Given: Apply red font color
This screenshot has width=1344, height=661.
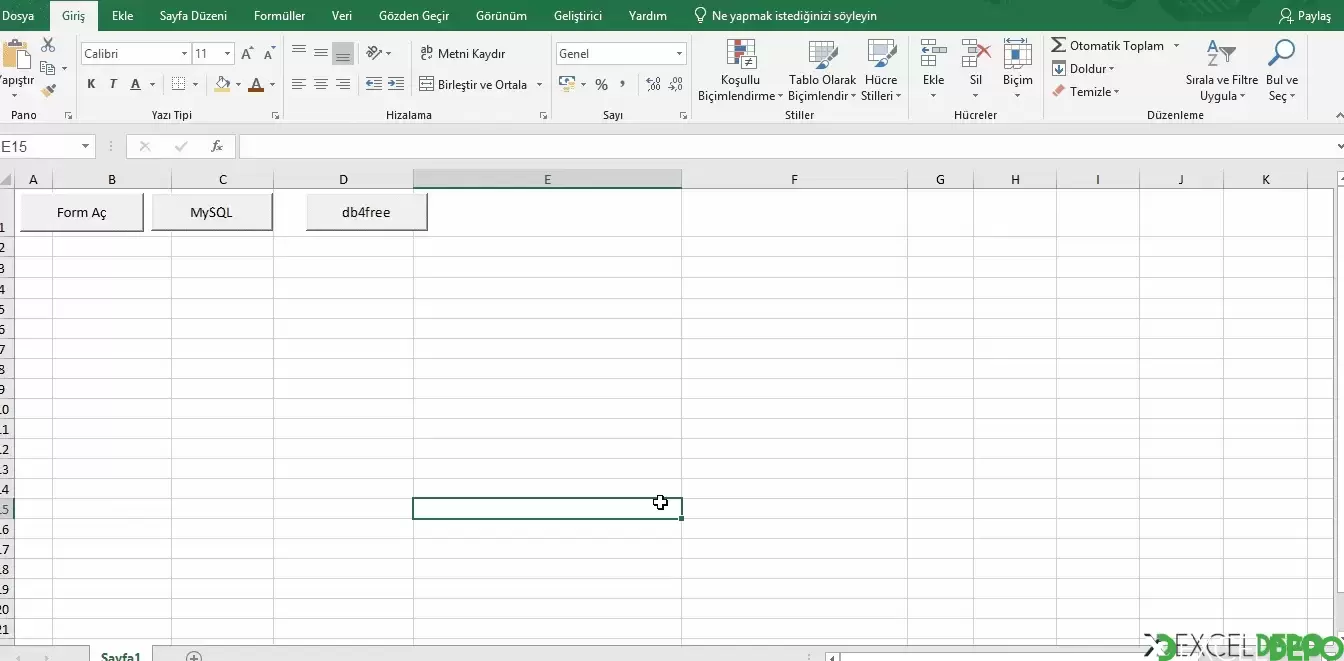Looking at the screenshot, I should click(256, 85).
